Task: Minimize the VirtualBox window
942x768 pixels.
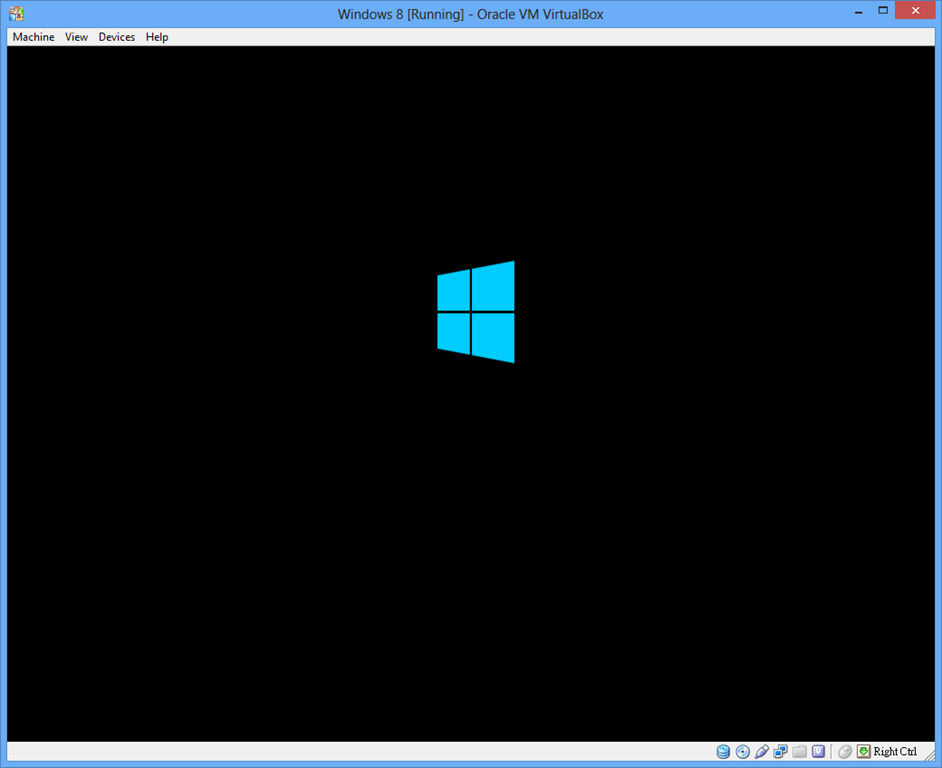Action: point(859,11)
